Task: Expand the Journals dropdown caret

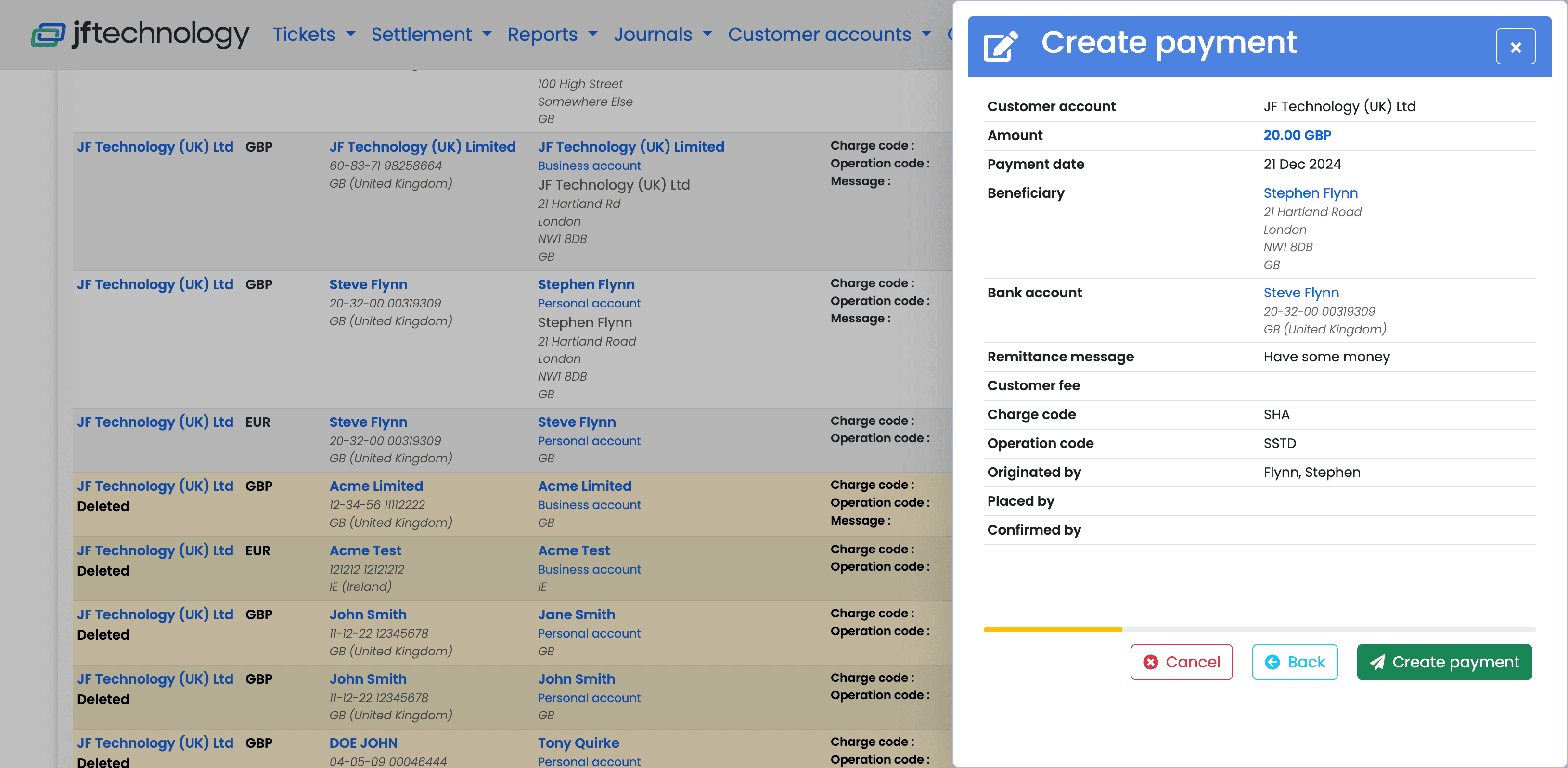Action: coord(707,34)
